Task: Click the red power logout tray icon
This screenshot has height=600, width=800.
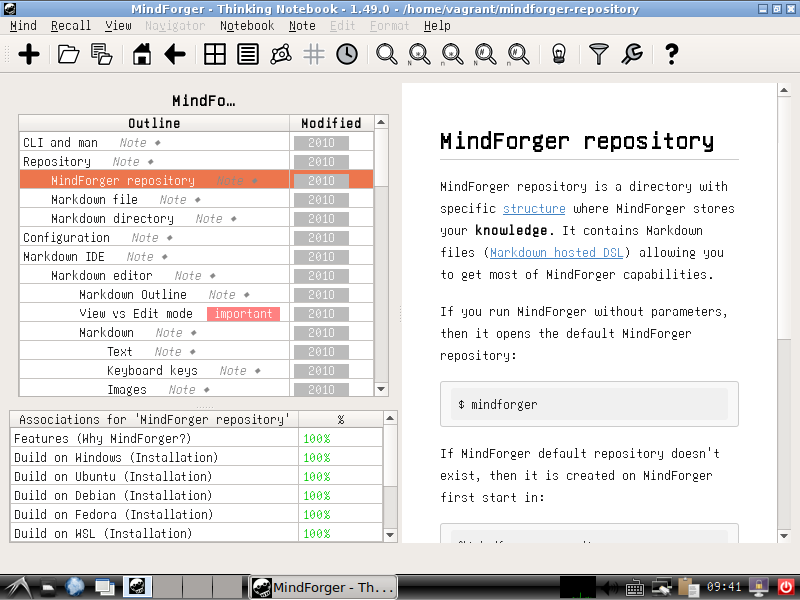Action: pyautogui.click(x=786, y=588)
